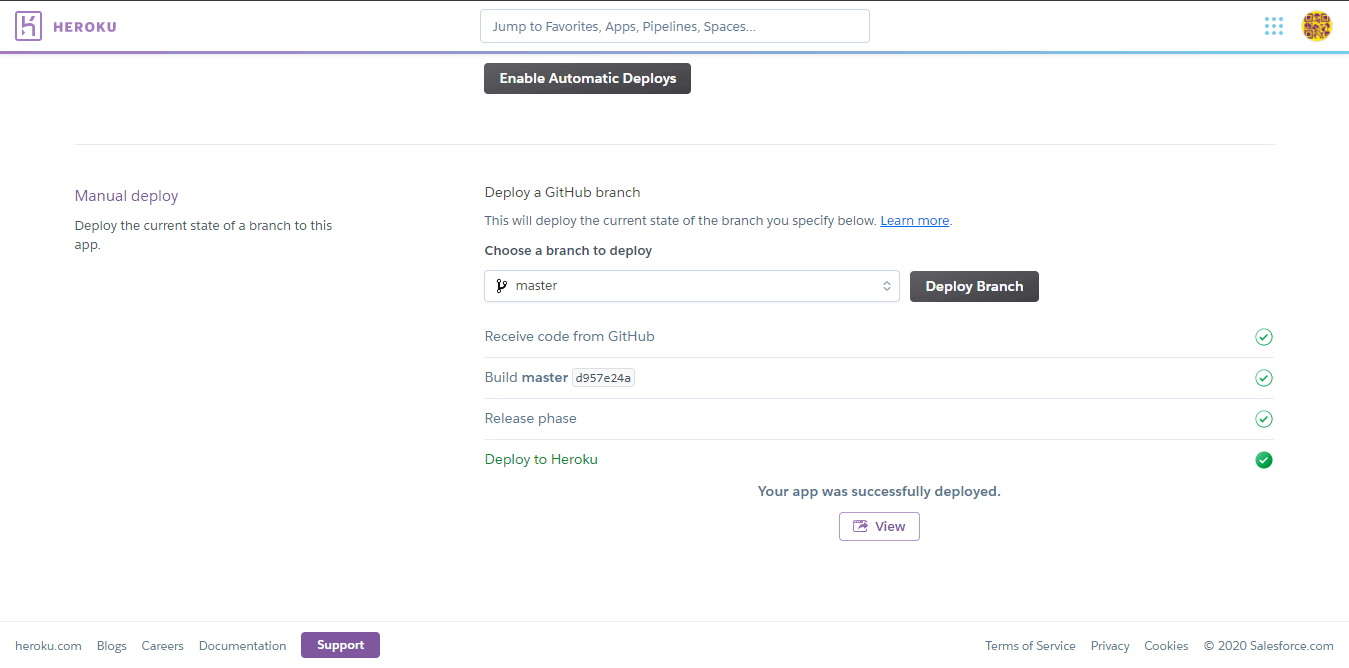
Task: Click green check beside Release phase
Action: (x=1264, y=419)
